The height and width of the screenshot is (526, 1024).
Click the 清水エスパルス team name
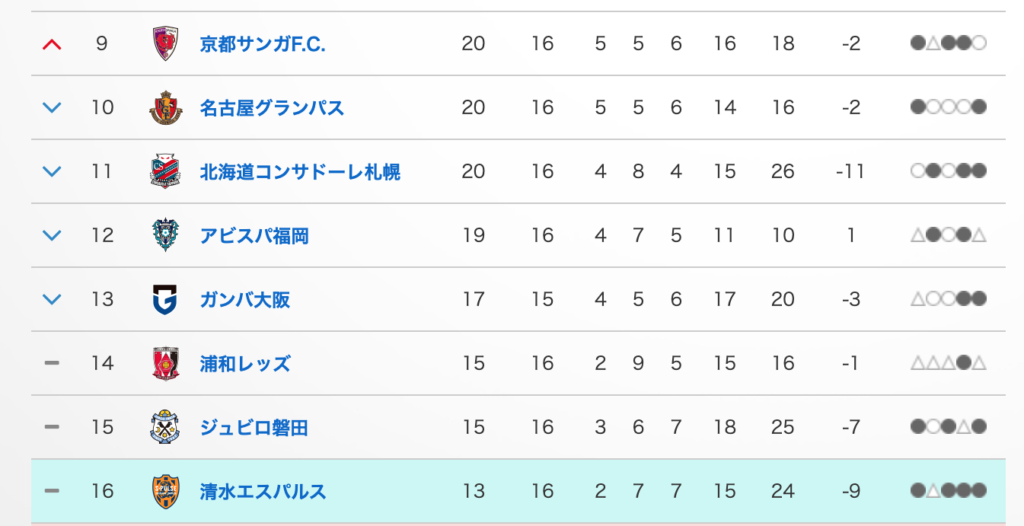tap(263, 492)
